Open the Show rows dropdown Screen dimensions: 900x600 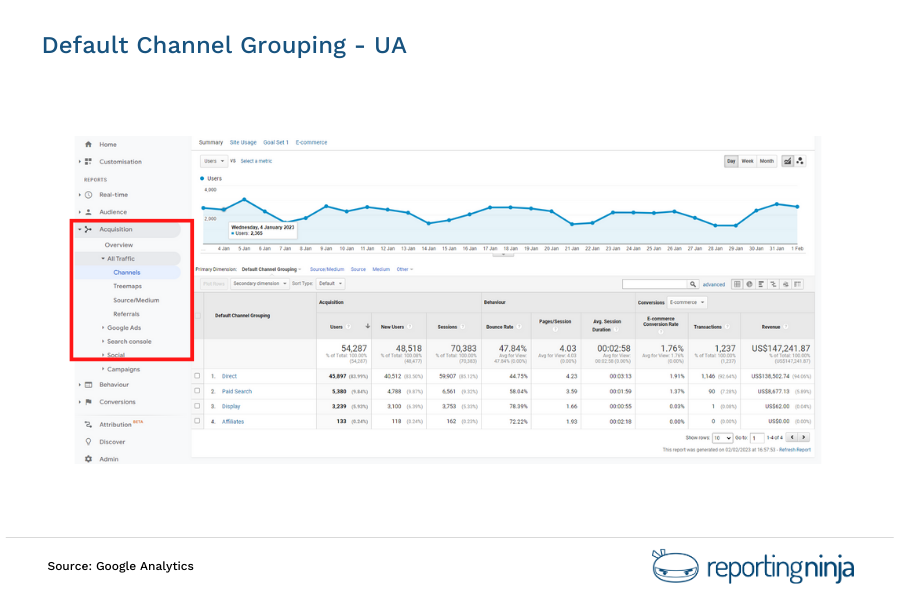[722, 438]
